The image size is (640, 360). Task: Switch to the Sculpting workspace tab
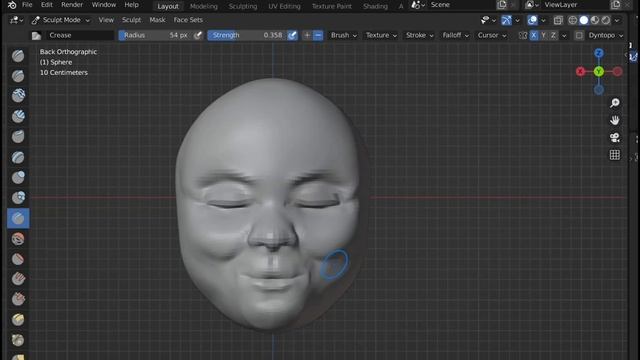coord(243,6)
